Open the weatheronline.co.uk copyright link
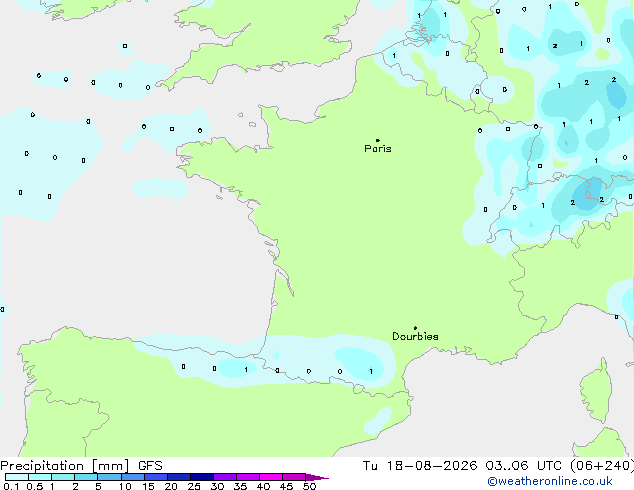Viewport: 634px width, 490px height. pyautogui.click(x=549, y=481)
